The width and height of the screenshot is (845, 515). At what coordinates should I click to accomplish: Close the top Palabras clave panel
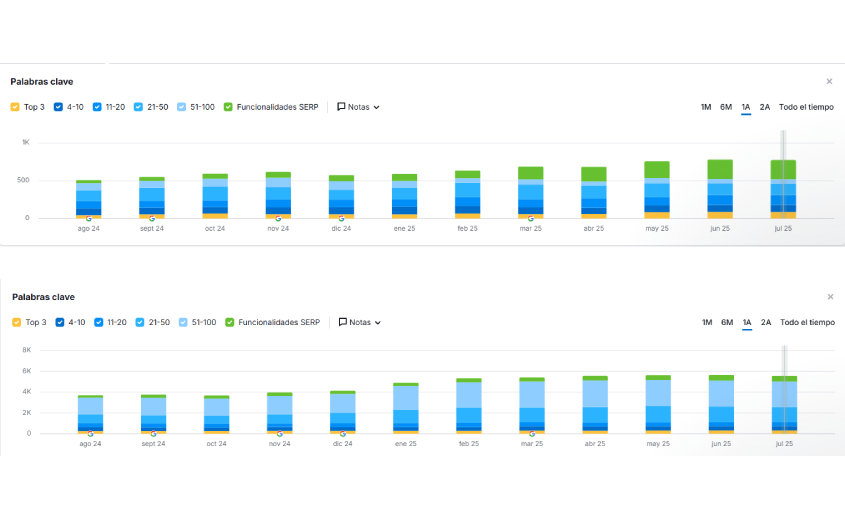[x=829, y=82]
